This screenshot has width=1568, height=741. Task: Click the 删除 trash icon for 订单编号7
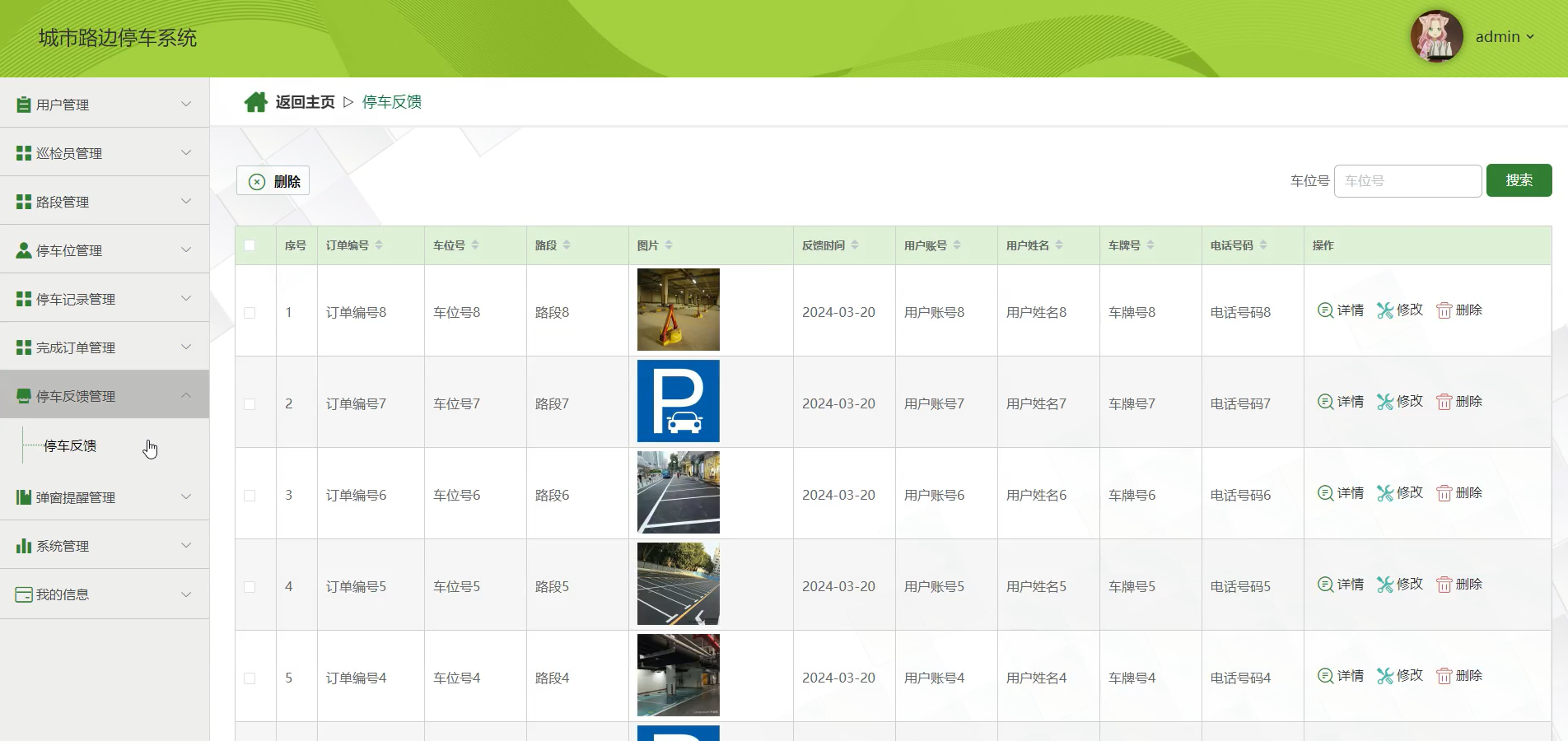(1444, 402)
